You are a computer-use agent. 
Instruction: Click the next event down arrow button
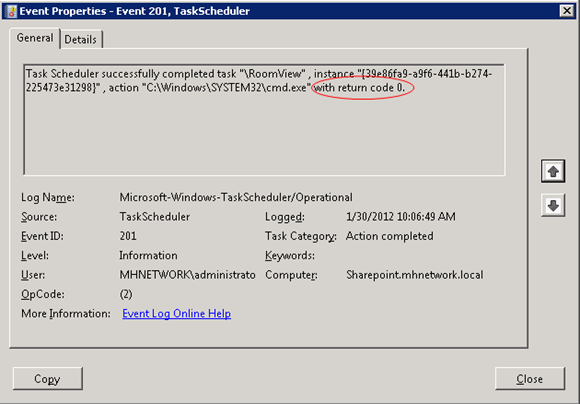(553, 205)
